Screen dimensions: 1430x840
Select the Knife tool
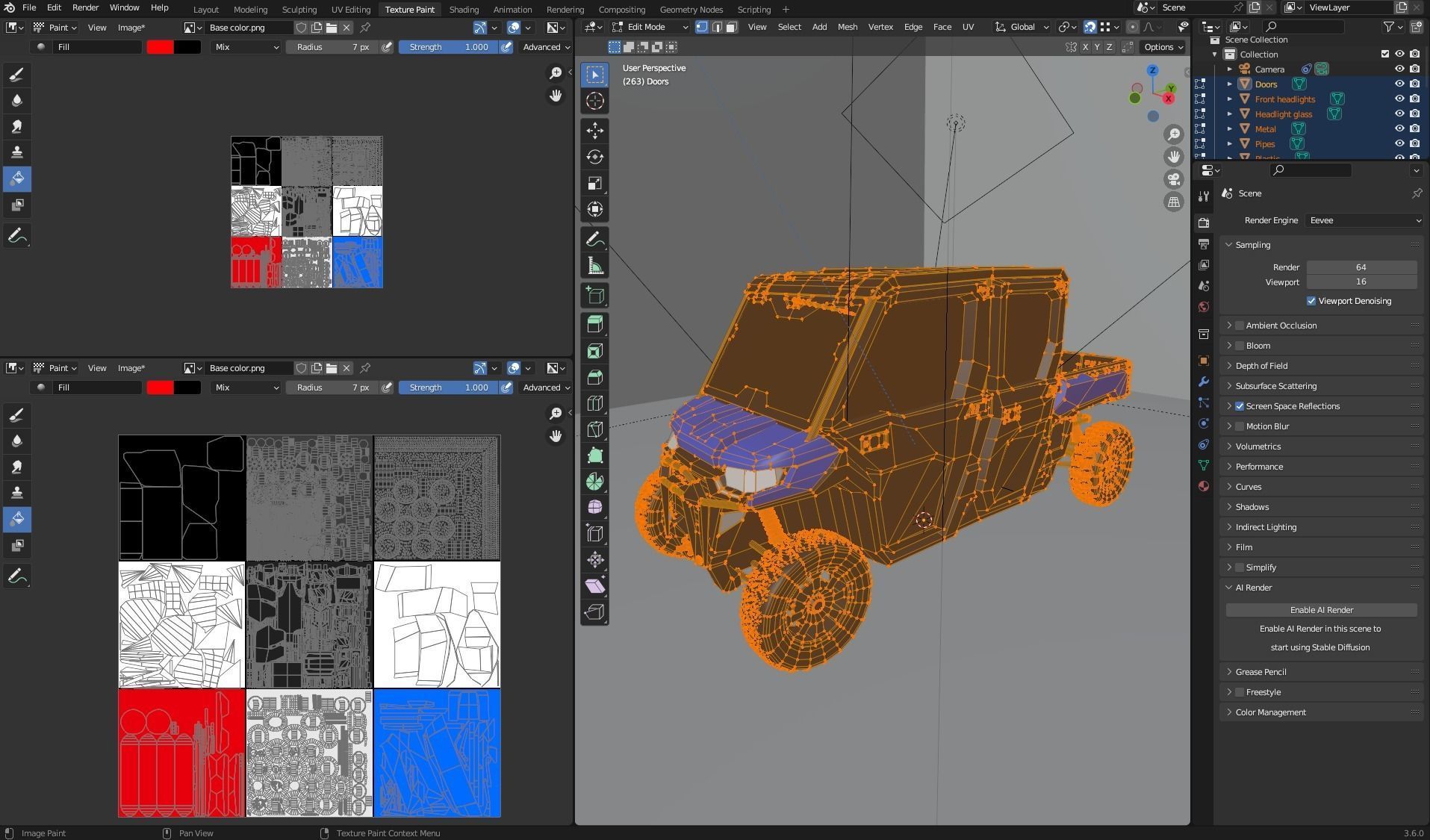tap(595, 429)
